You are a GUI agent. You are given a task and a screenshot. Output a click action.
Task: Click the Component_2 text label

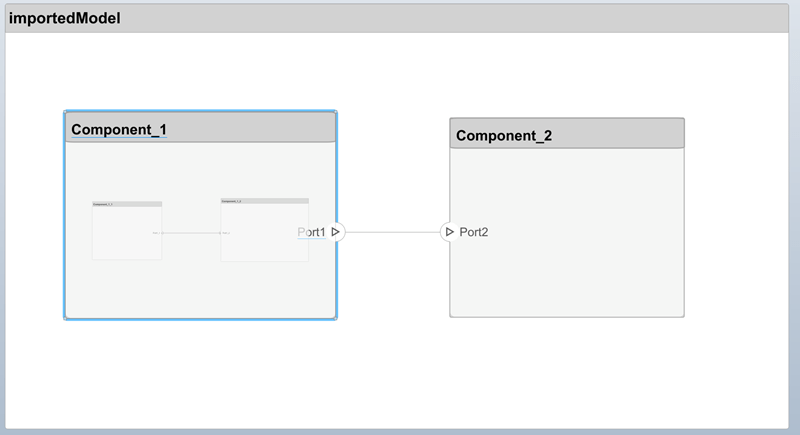(x=504, y=135)
